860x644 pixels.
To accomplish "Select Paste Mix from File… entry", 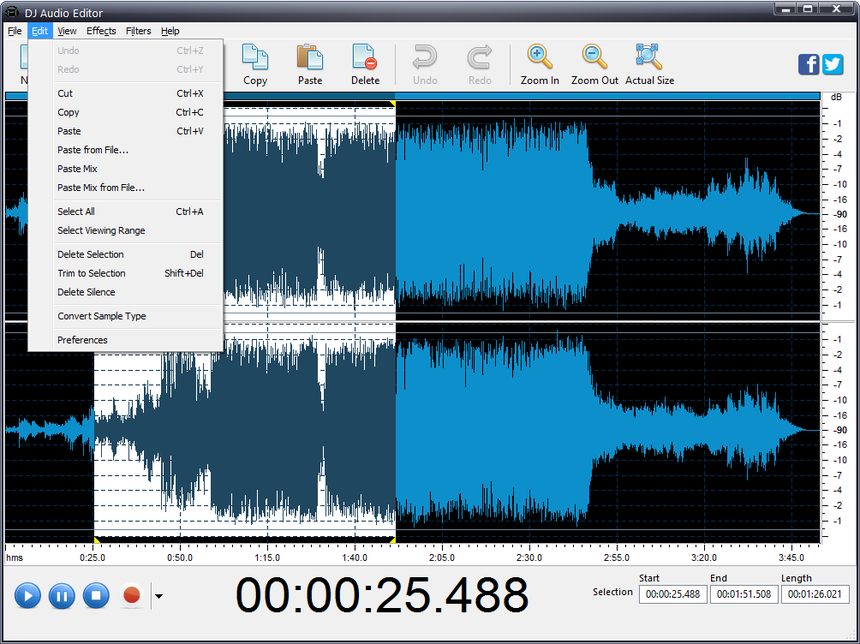I will (126, 188).
